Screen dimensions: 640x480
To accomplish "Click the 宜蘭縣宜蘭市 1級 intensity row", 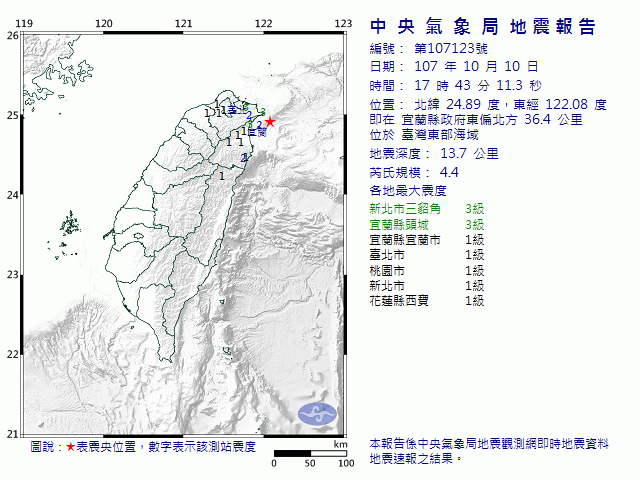I will point(427,240).
